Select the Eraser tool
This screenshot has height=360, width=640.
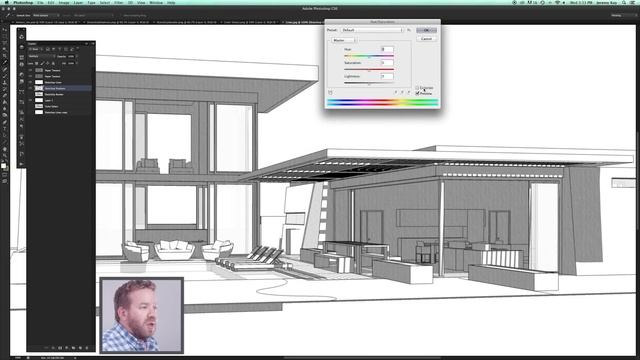5,96
